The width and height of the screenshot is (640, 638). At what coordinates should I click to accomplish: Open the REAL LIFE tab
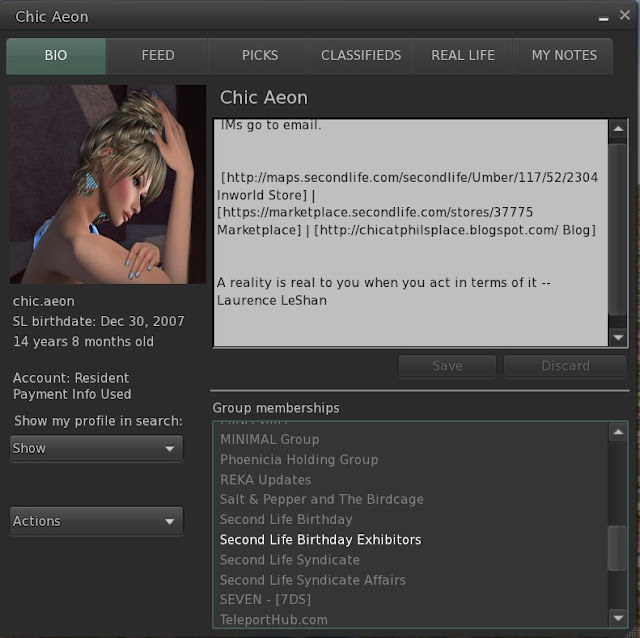tap(462, 56)
